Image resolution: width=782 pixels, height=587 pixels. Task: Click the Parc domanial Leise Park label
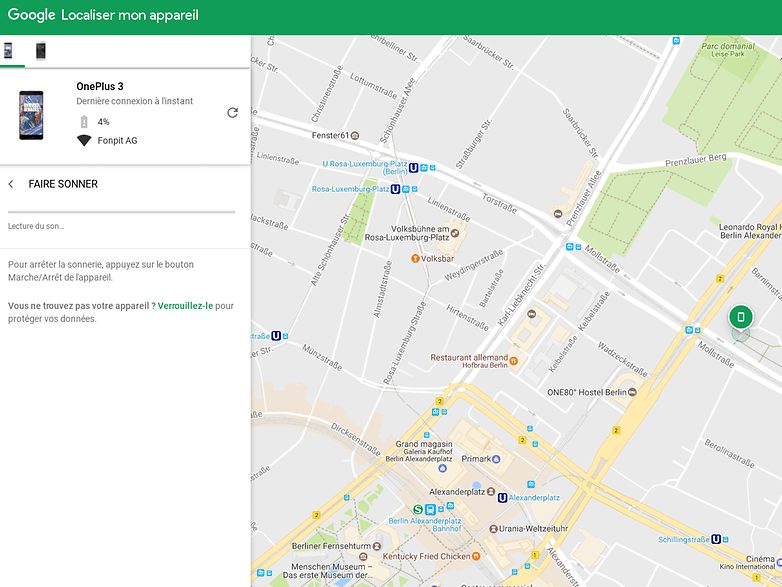(728, 49)
